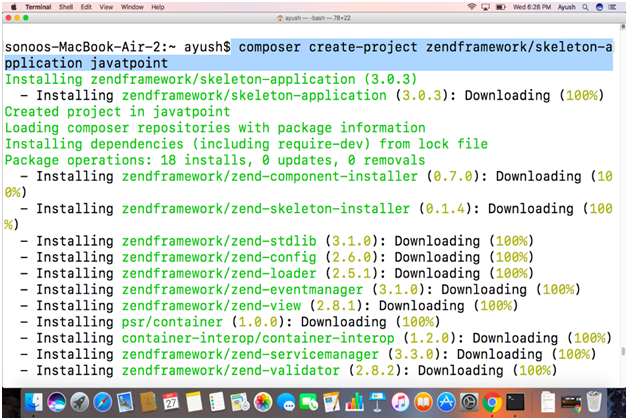Click 'Package operations: 18 installs' line
The image size is (628, 420).
pyautogui.click(x=215, y=160)
